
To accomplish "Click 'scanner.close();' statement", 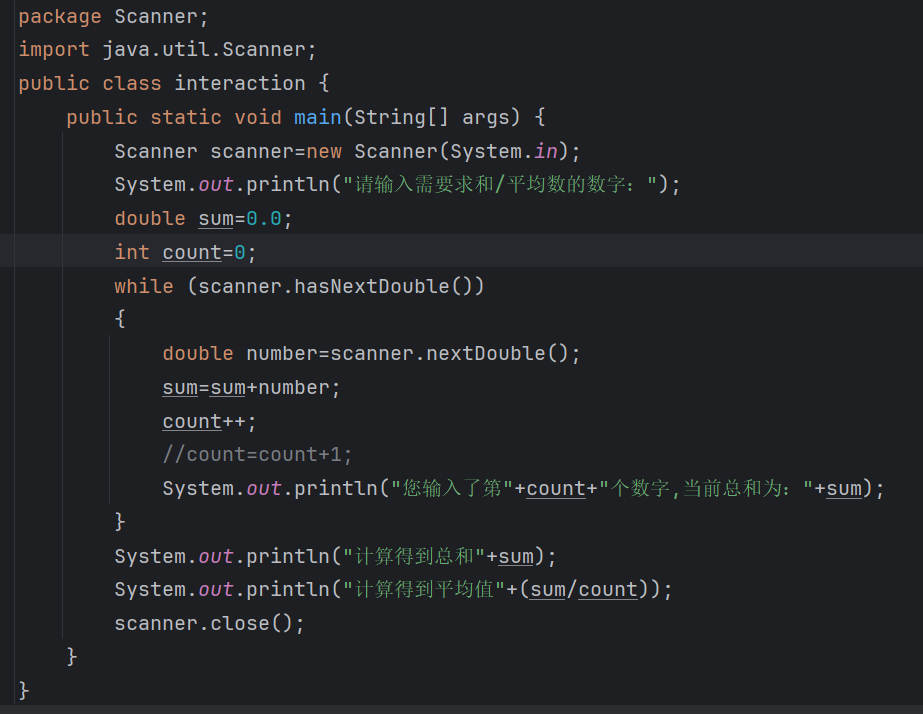I will [x=209, y=623].
